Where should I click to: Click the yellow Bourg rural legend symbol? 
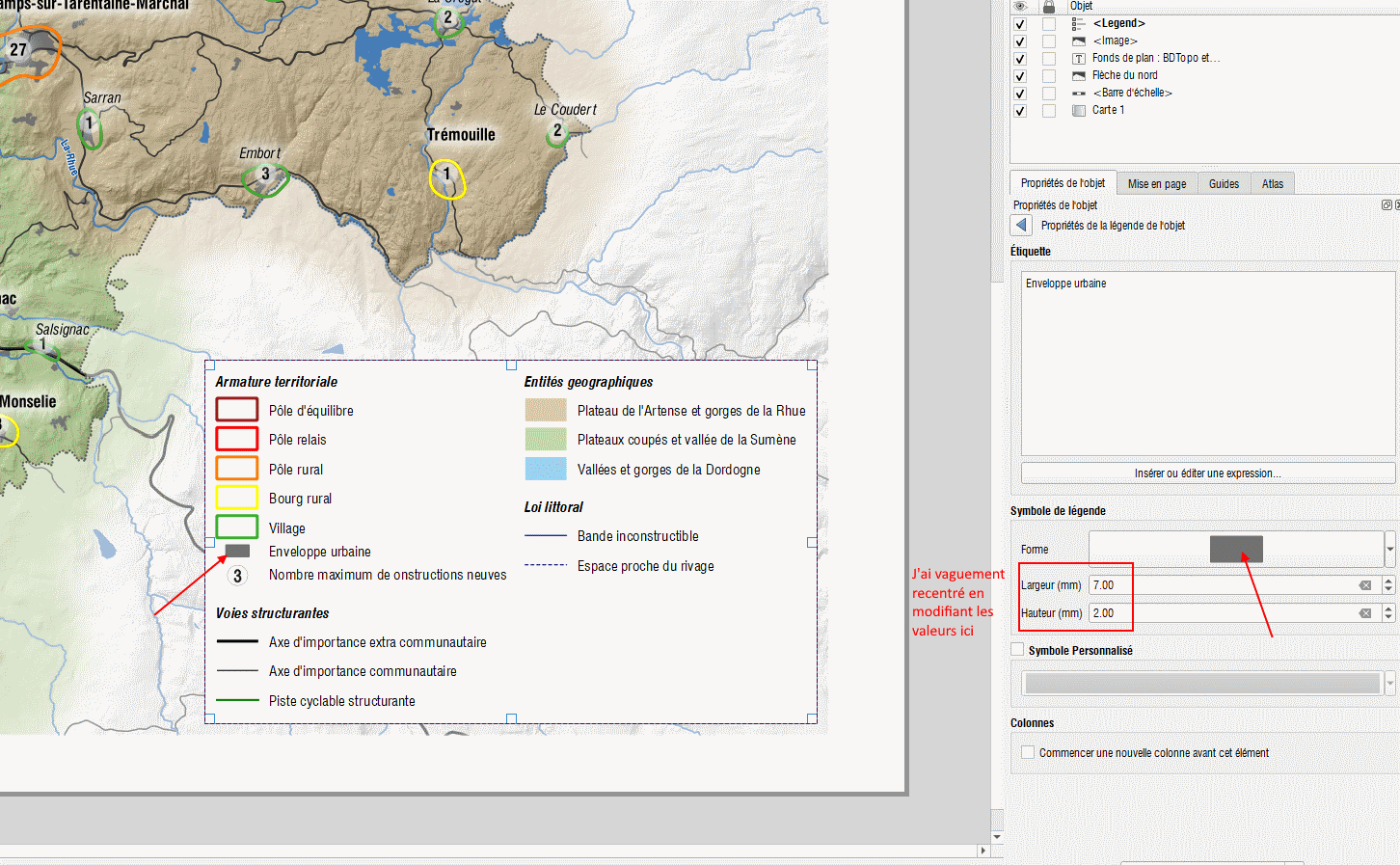(x=236, y=498)
